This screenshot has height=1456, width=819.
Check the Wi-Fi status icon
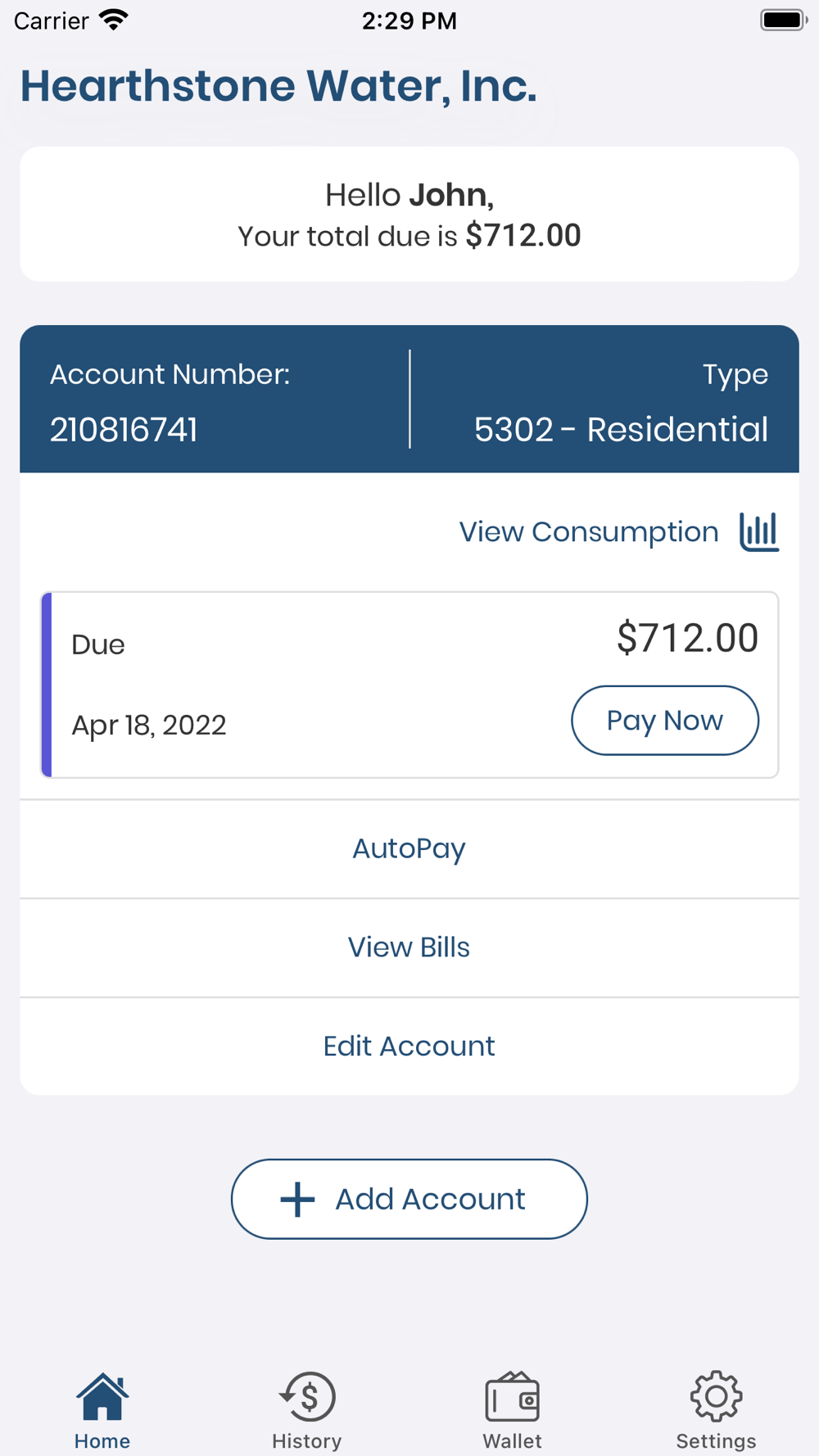click(x=114, y=20)
